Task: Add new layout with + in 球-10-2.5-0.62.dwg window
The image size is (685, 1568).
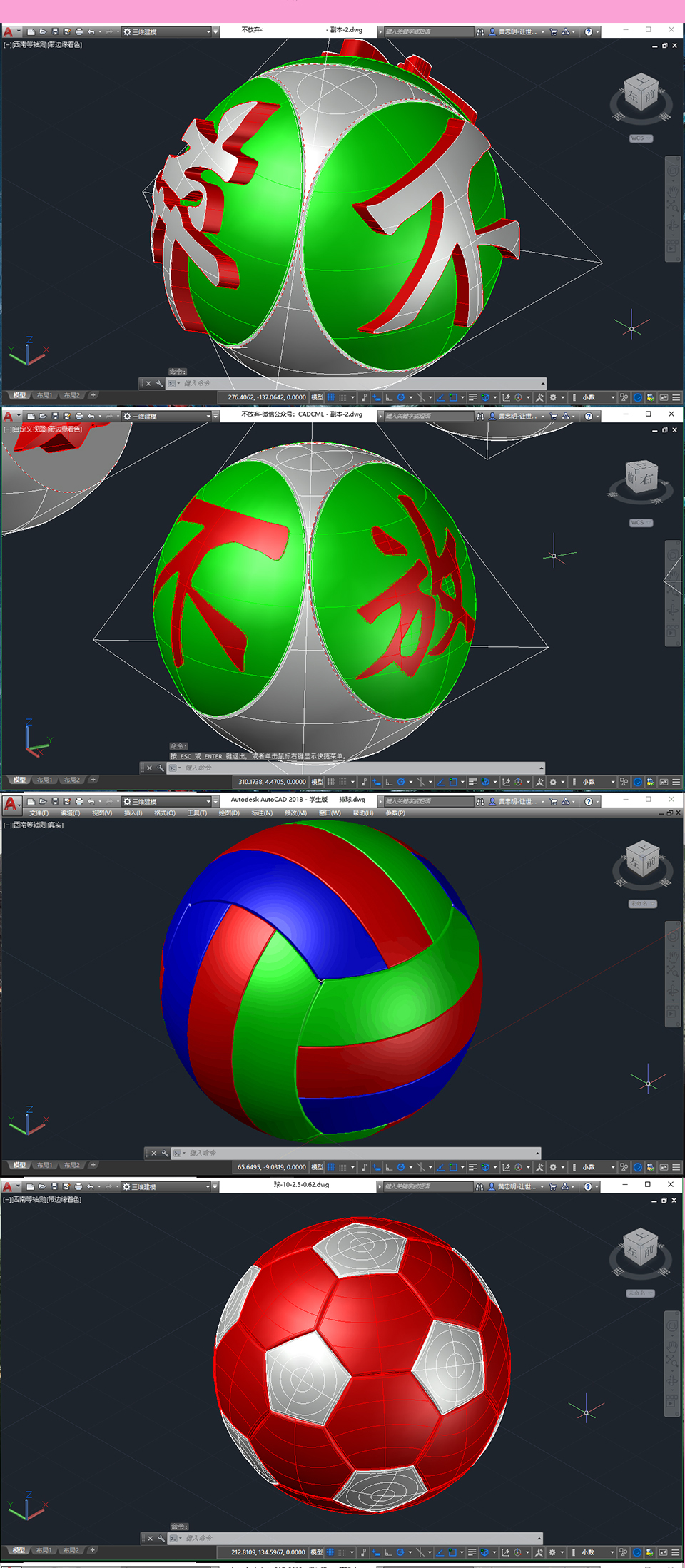Action: [92, 1550]
